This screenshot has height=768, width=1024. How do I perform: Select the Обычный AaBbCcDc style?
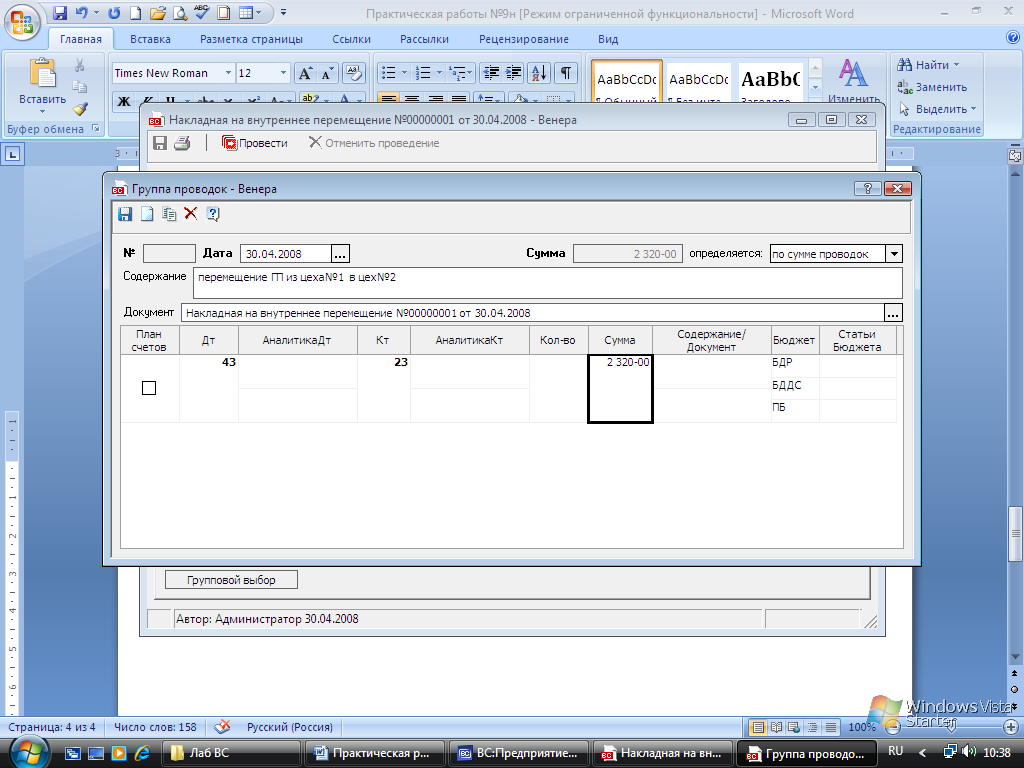pos(627,82)
